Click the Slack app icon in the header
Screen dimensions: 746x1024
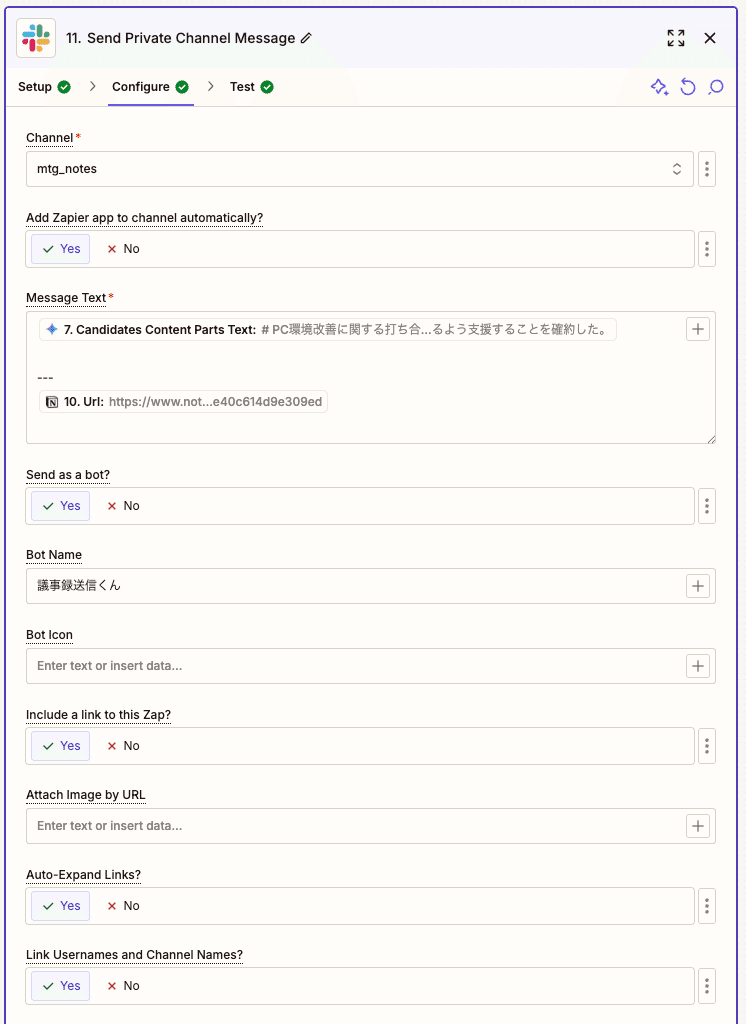point(35,37)
